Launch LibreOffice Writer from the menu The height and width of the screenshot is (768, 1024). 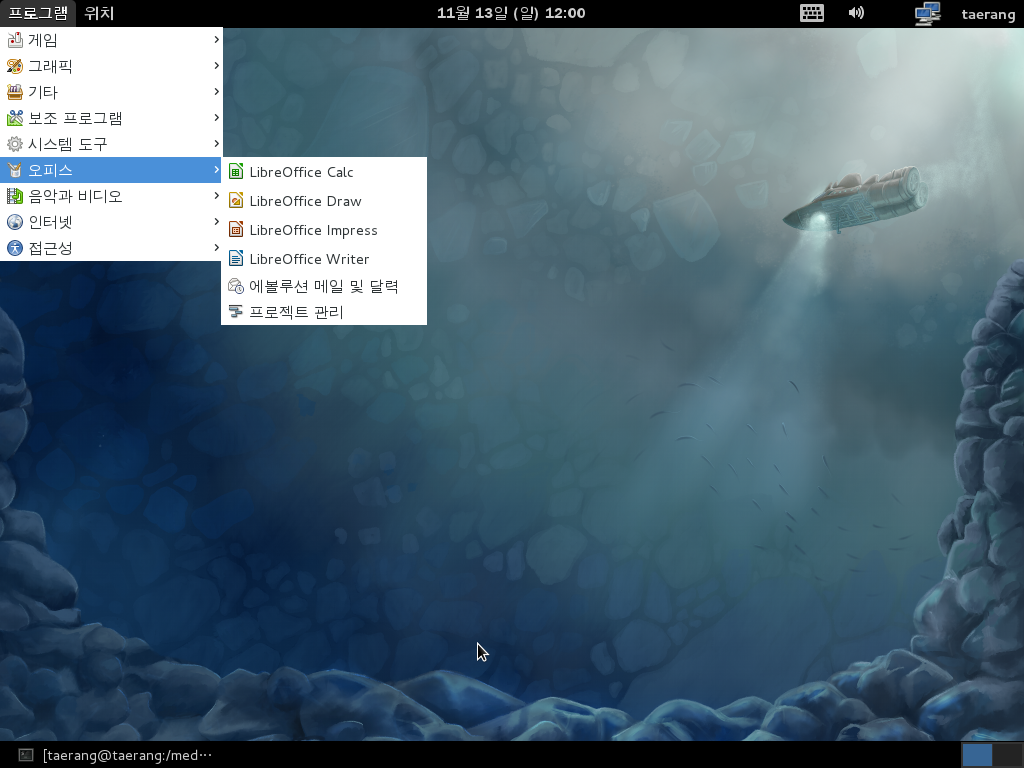tap(324, 259)
